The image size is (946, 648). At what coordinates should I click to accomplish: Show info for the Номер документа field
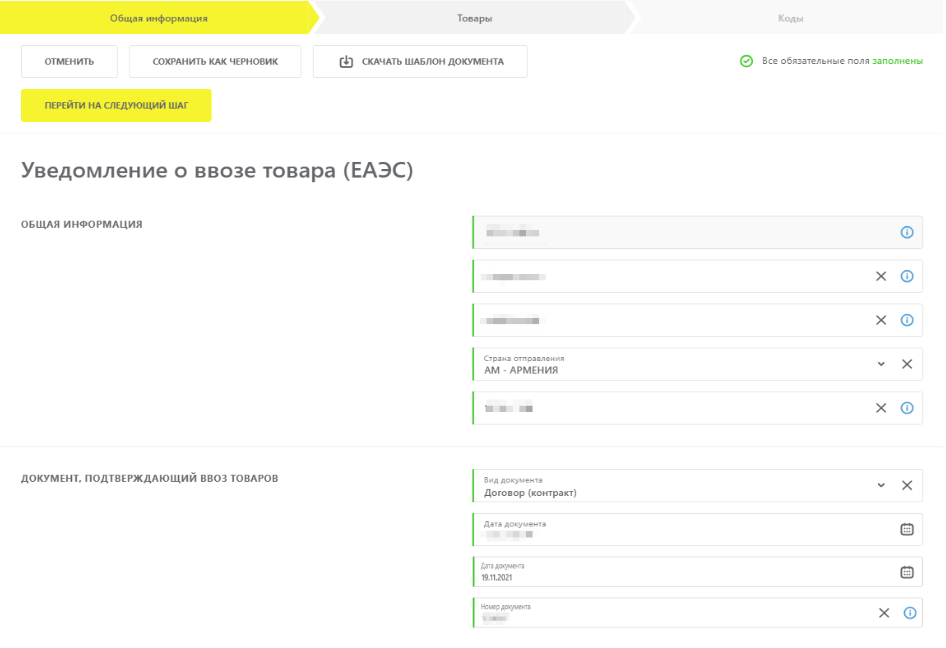[x=910, y=613]
